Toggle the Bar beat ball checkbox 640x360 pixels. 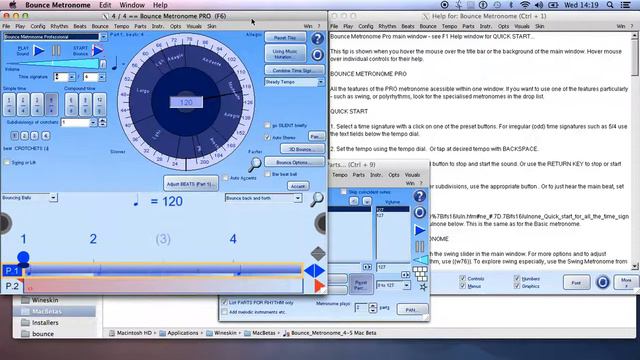pos(267,174)
